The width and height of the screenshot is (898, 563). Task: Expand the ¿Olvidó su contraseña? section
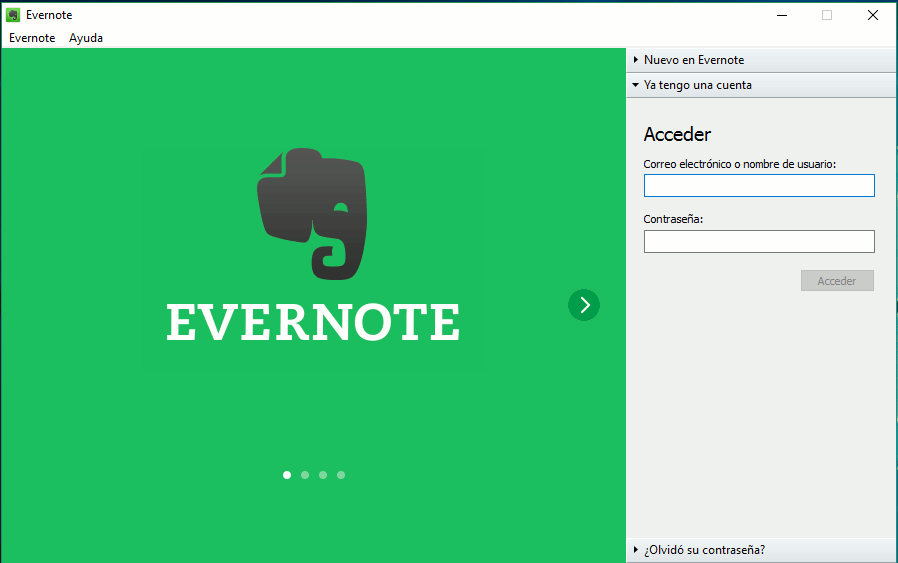click(x=704, y=550)
